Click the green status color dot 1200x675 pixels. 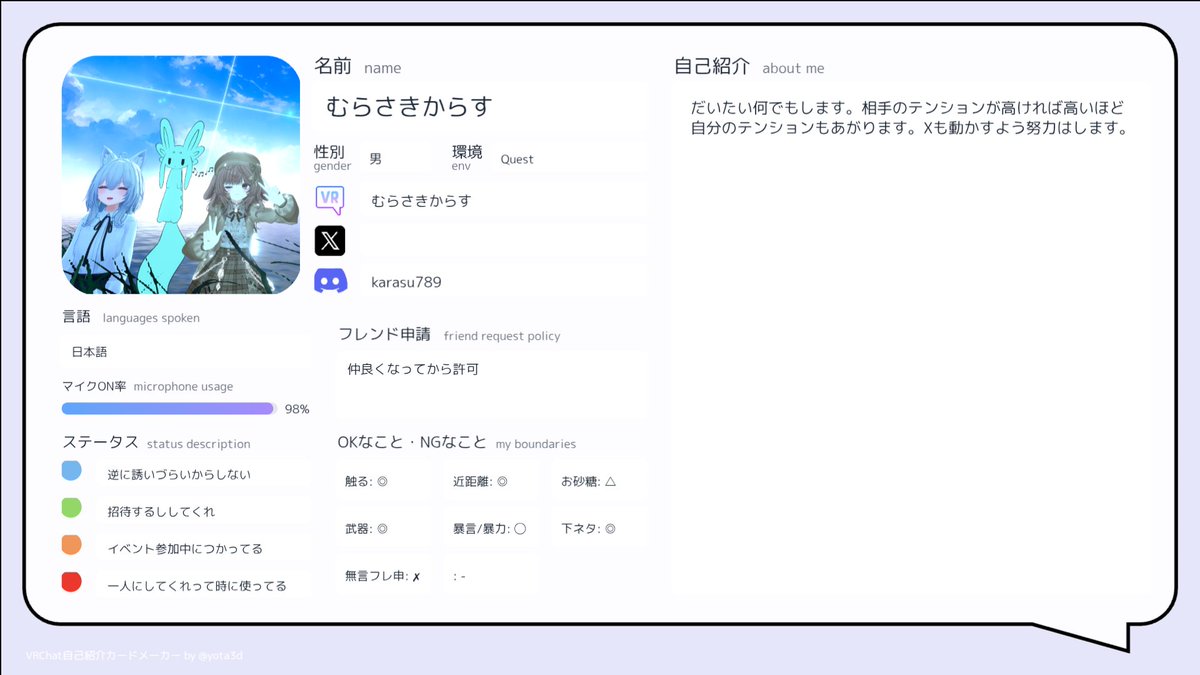[x=71, y=508]
